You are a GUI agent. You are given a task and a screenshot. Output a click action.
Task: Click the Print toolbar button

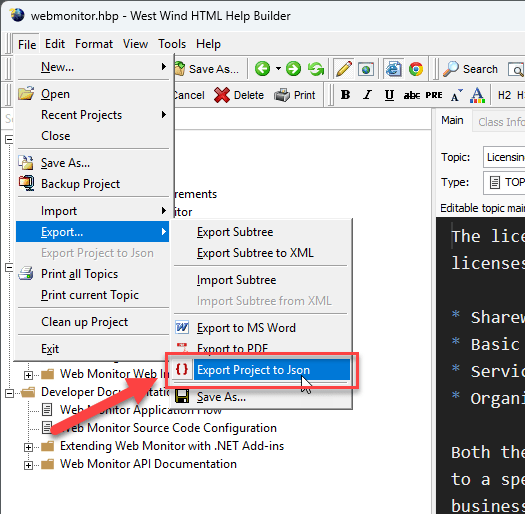pyautogui.click(x=295, y=95)
